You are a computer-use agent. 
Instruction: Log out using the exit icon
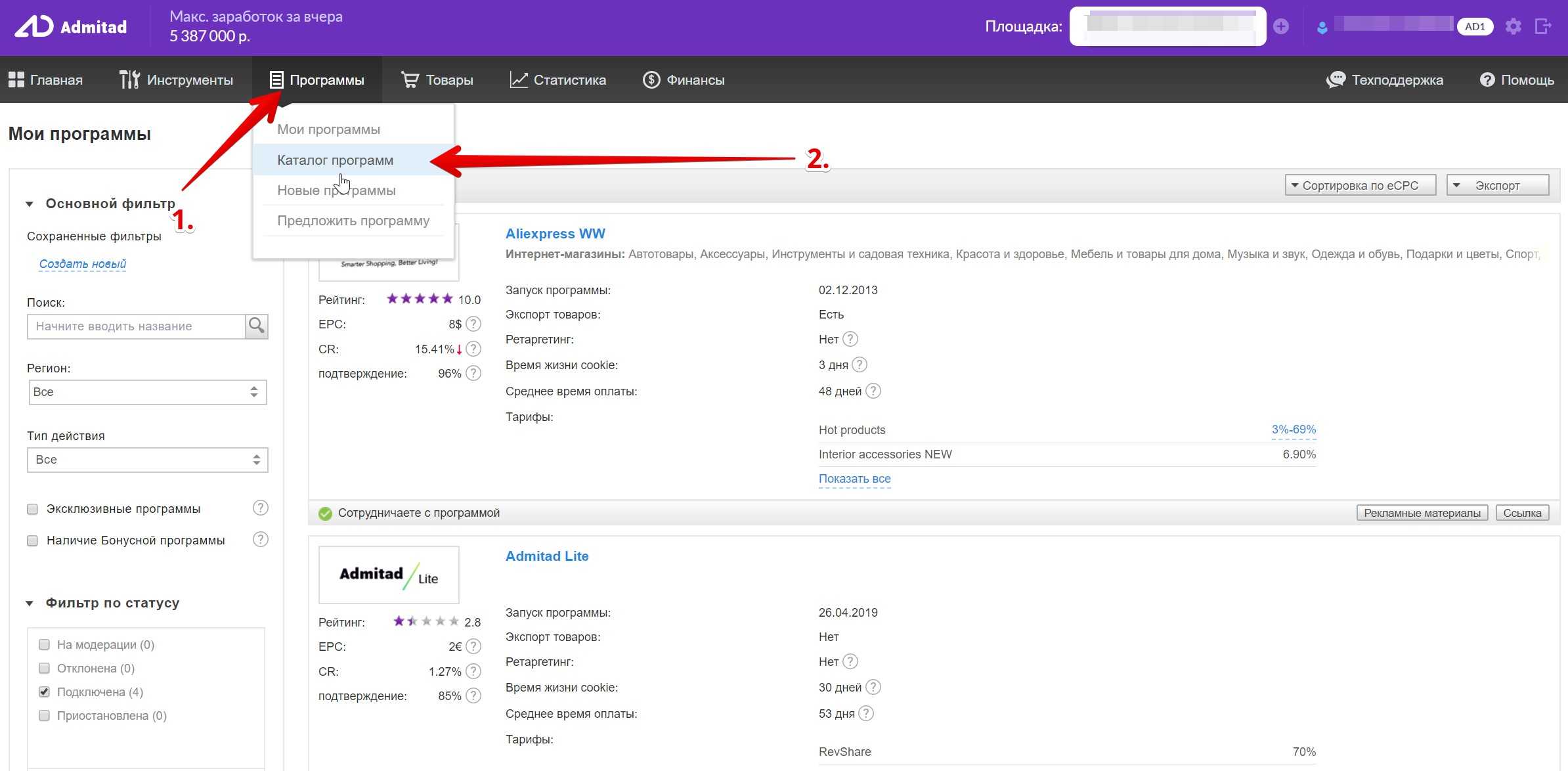1543,26
